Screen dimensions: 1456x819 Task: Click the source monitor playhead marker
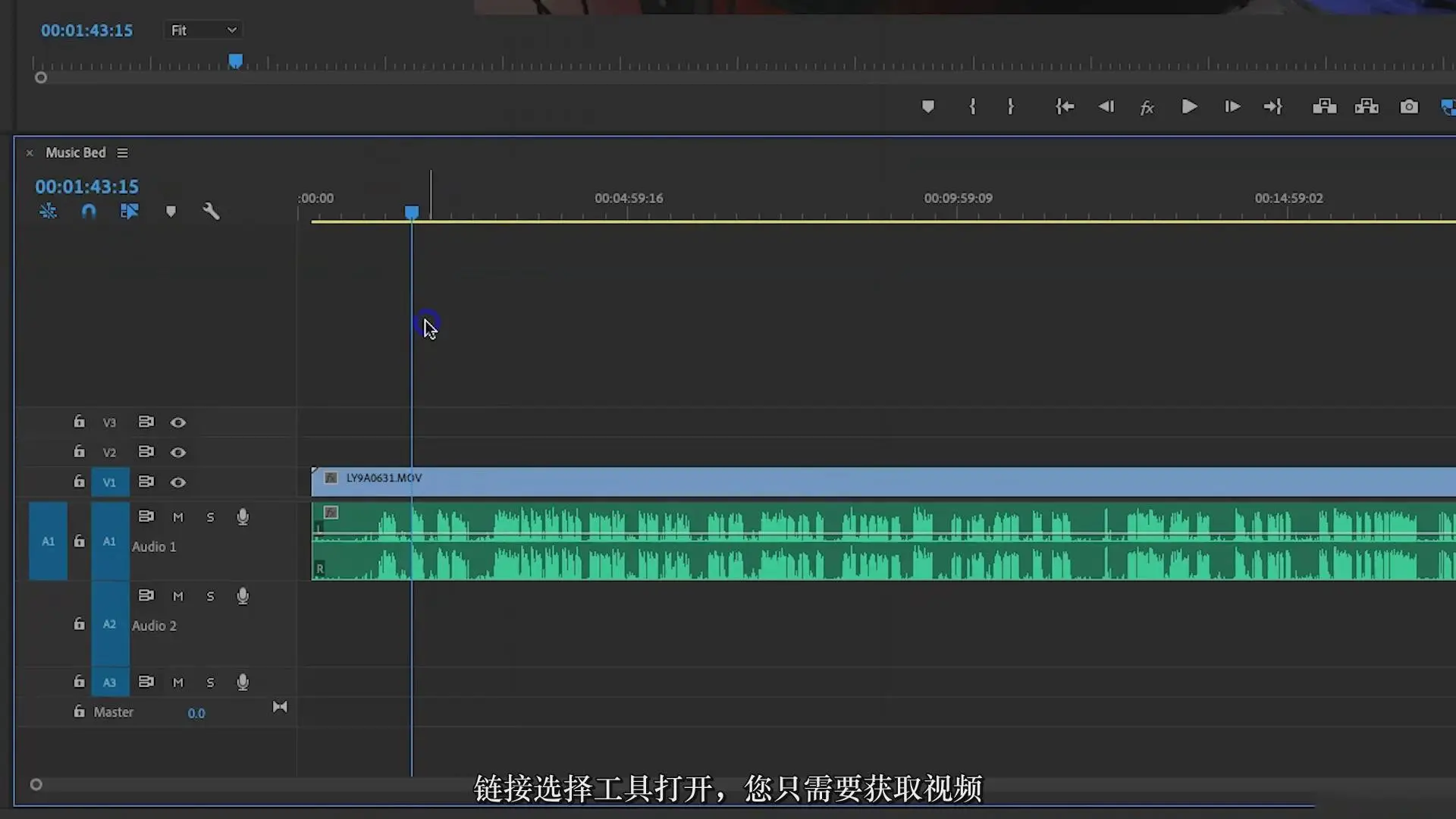point(236,61)
